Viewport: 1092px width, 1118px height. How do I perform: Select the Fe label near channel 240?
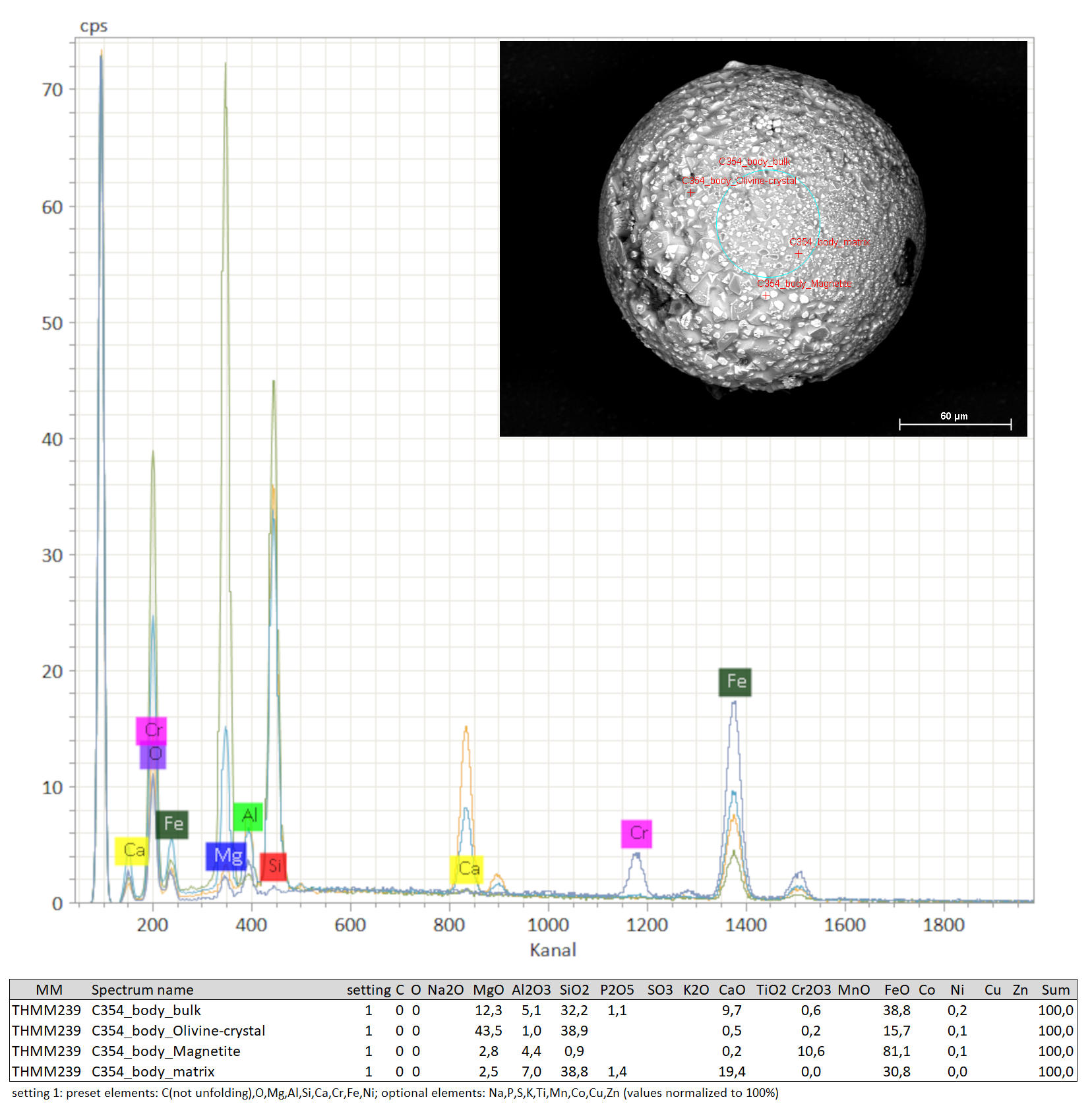coord(172,824)
